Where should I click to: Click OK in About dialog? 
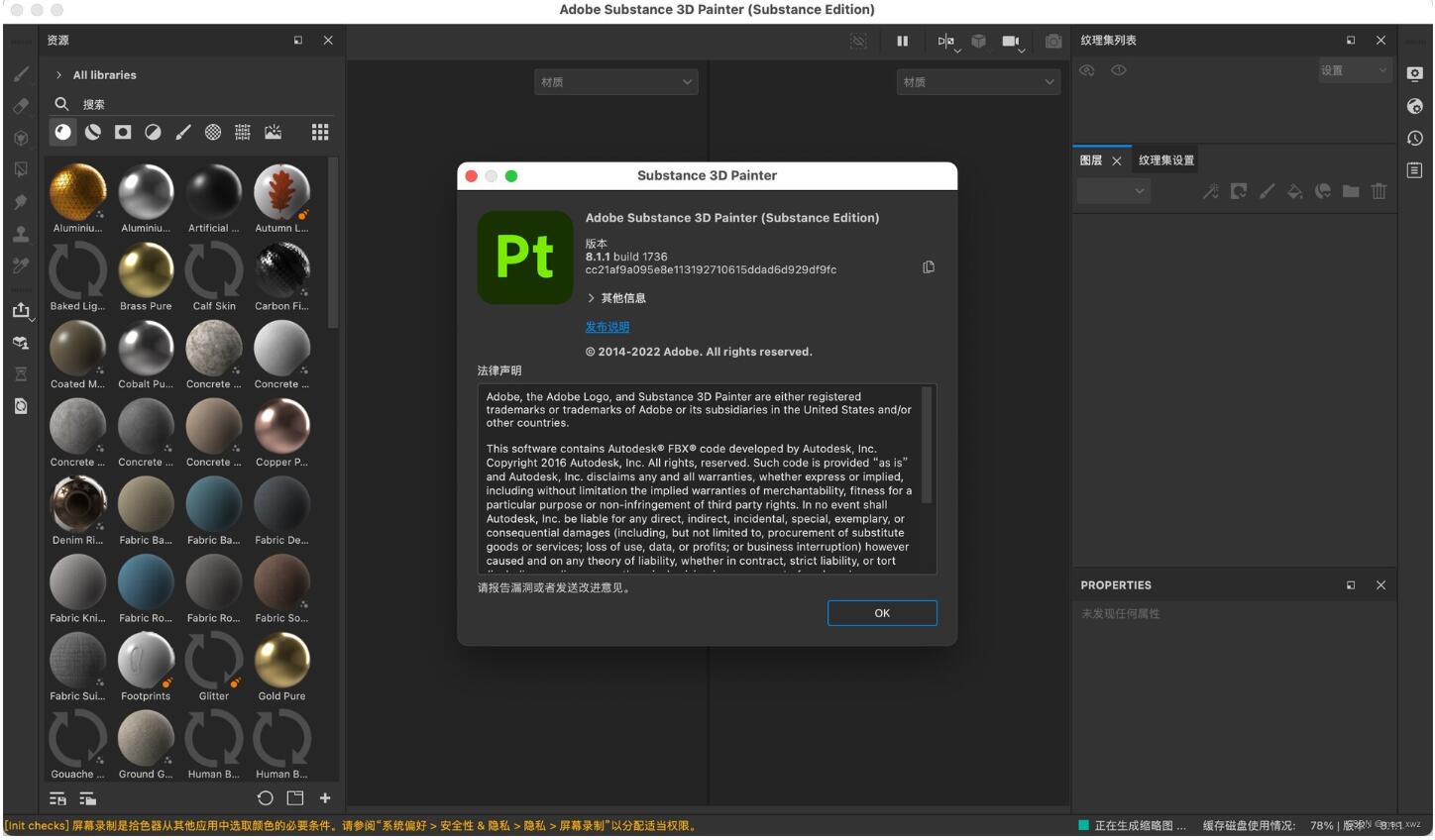click(x=882, y=613)
